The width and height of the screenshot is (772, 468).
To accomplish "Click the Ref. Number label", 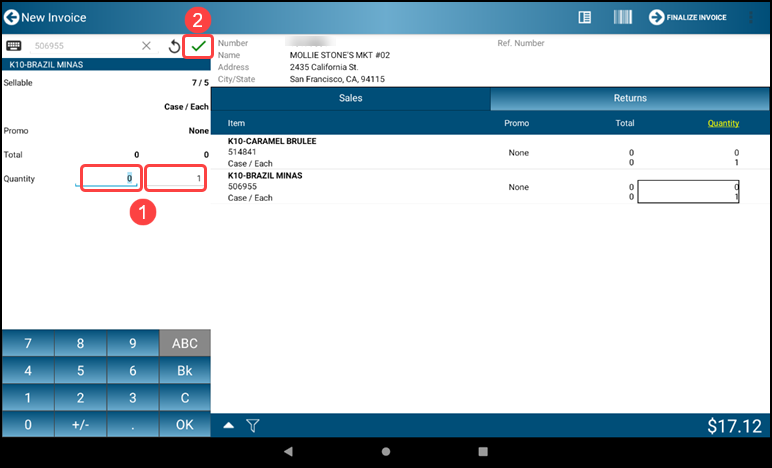I will [521, 43].
